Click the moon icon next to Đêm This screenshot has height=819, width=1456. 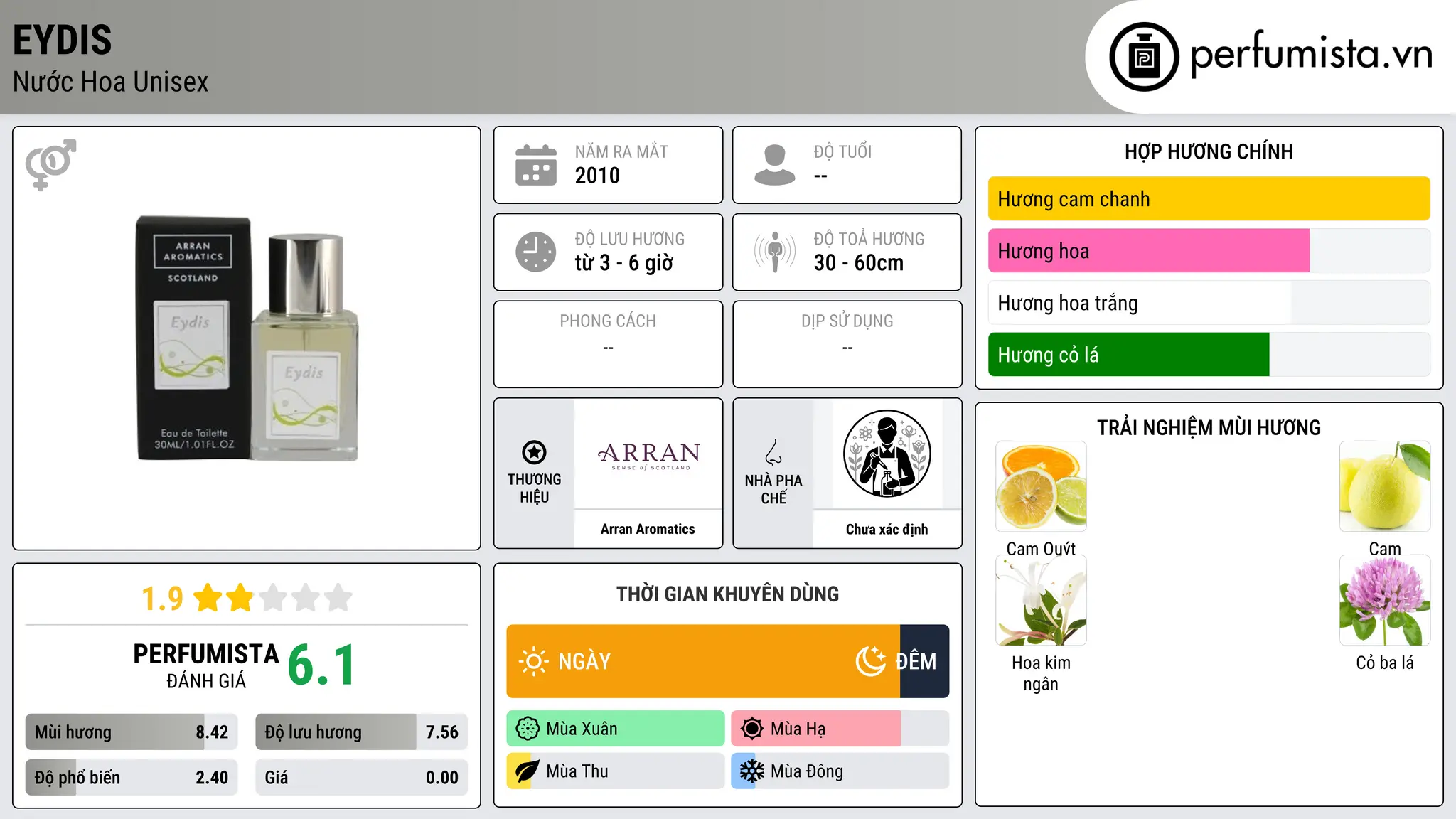[870, 661]
